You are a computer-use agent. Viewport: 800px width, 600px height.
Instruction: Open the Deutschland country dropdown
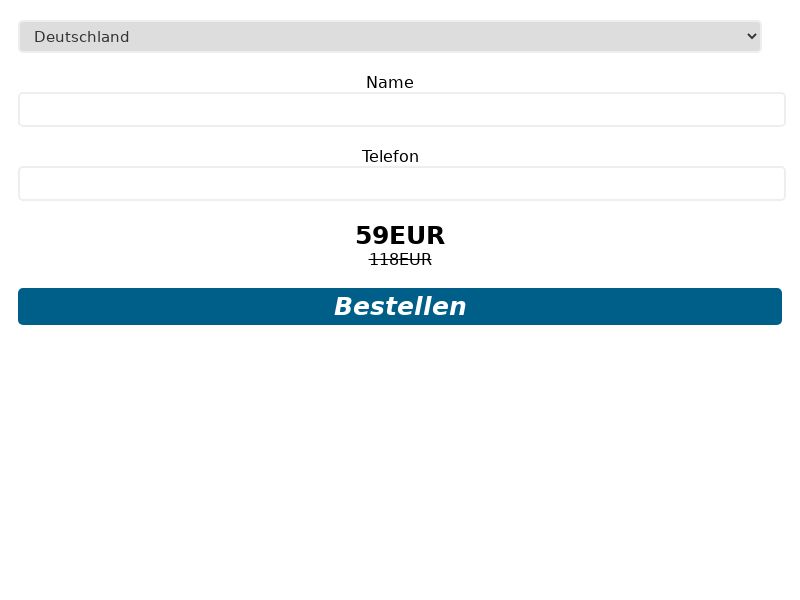[x=389, y=37]
